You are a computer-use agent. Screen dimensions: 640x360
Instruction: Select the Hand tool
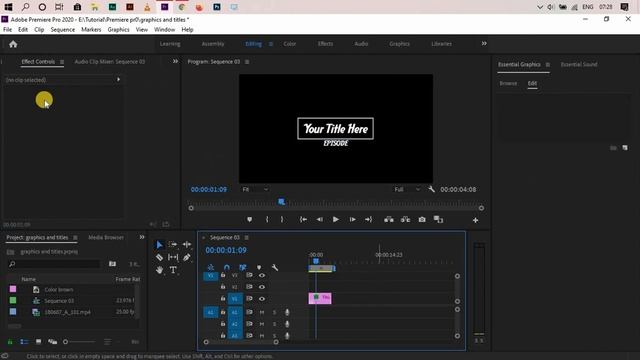point(160,270)
